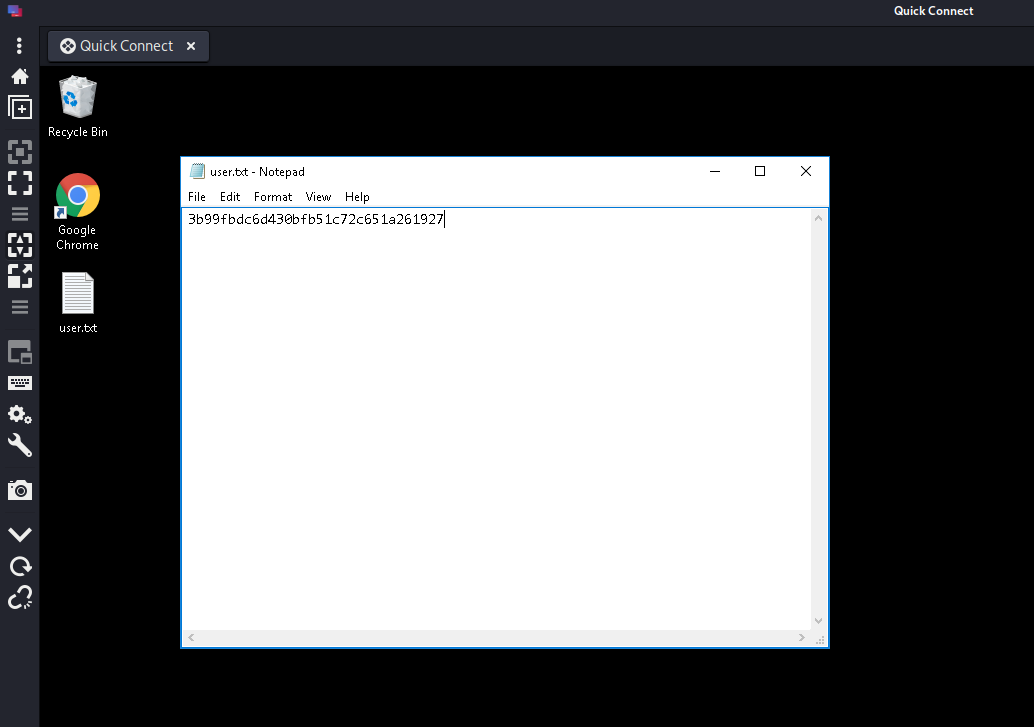Screen dimensions: 1034x727
Task: Click the wrench tools icon
Action: 20,445
